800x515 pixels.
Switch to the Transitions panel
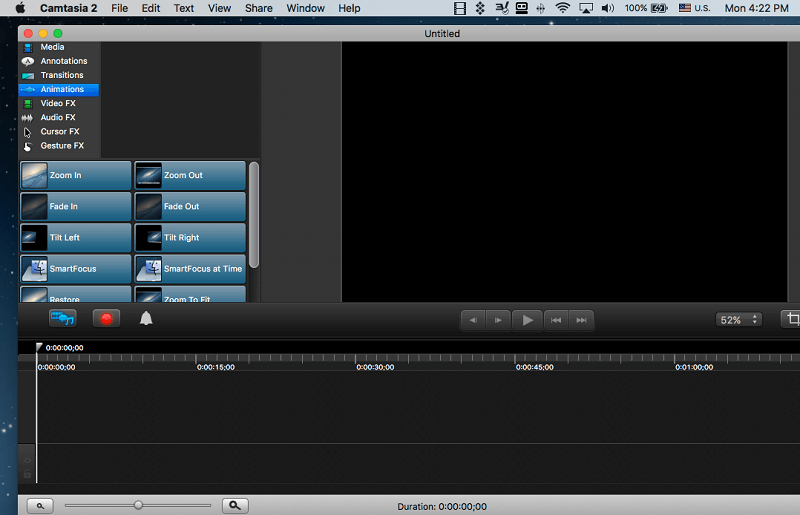coord(59,75)
